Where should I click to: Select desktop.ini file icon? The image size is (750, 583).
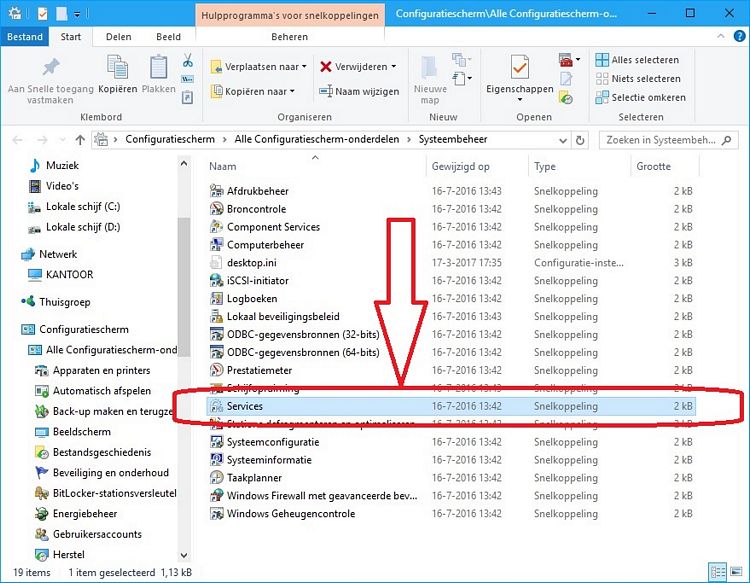click(216, 263)
